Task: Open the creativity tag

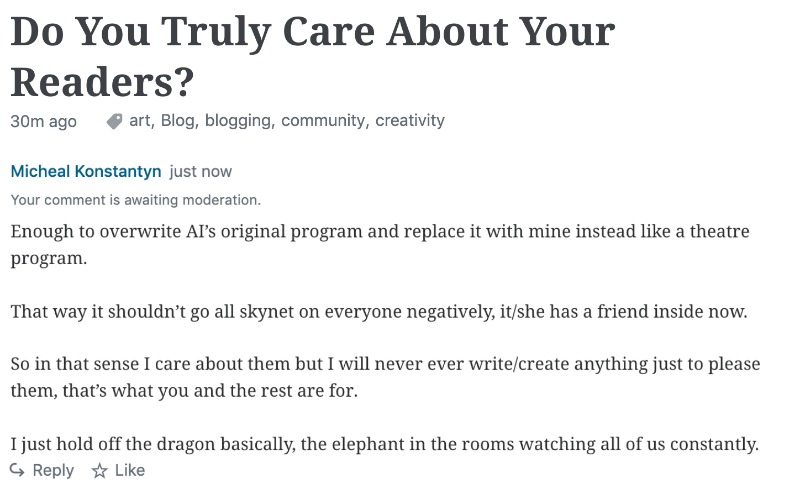Action: pyautogui.click(x=410, y=120)
